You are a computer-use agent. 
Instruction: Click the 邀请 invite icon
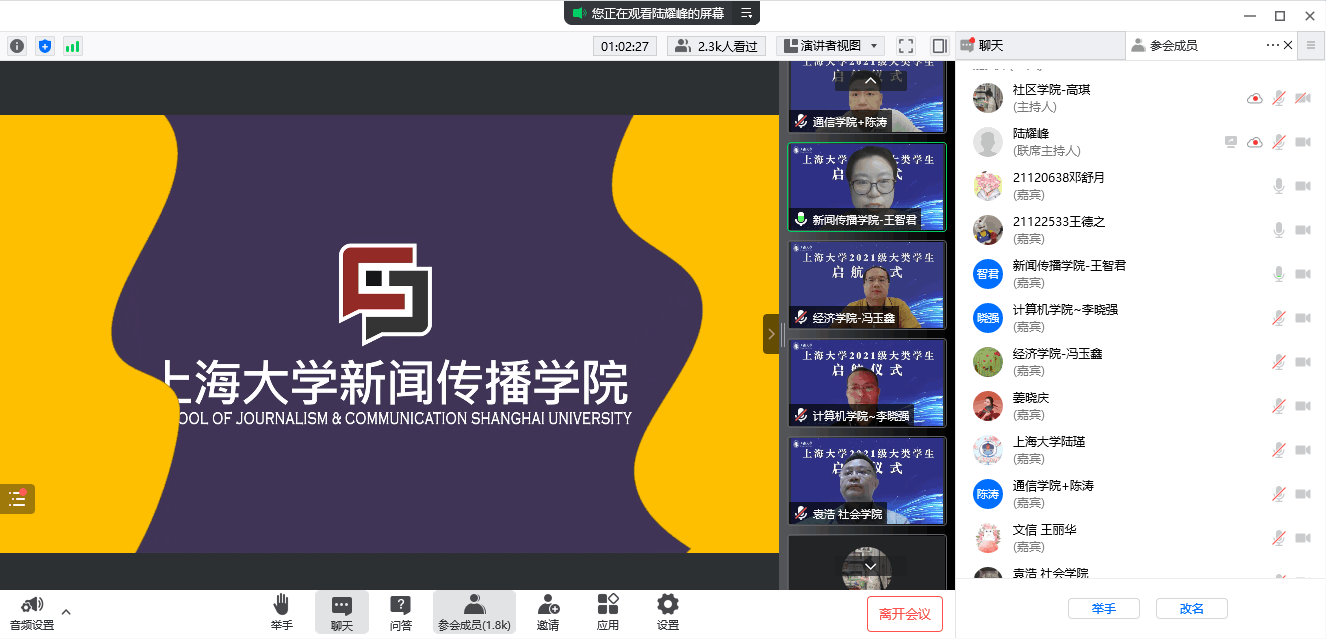[548, 614]
